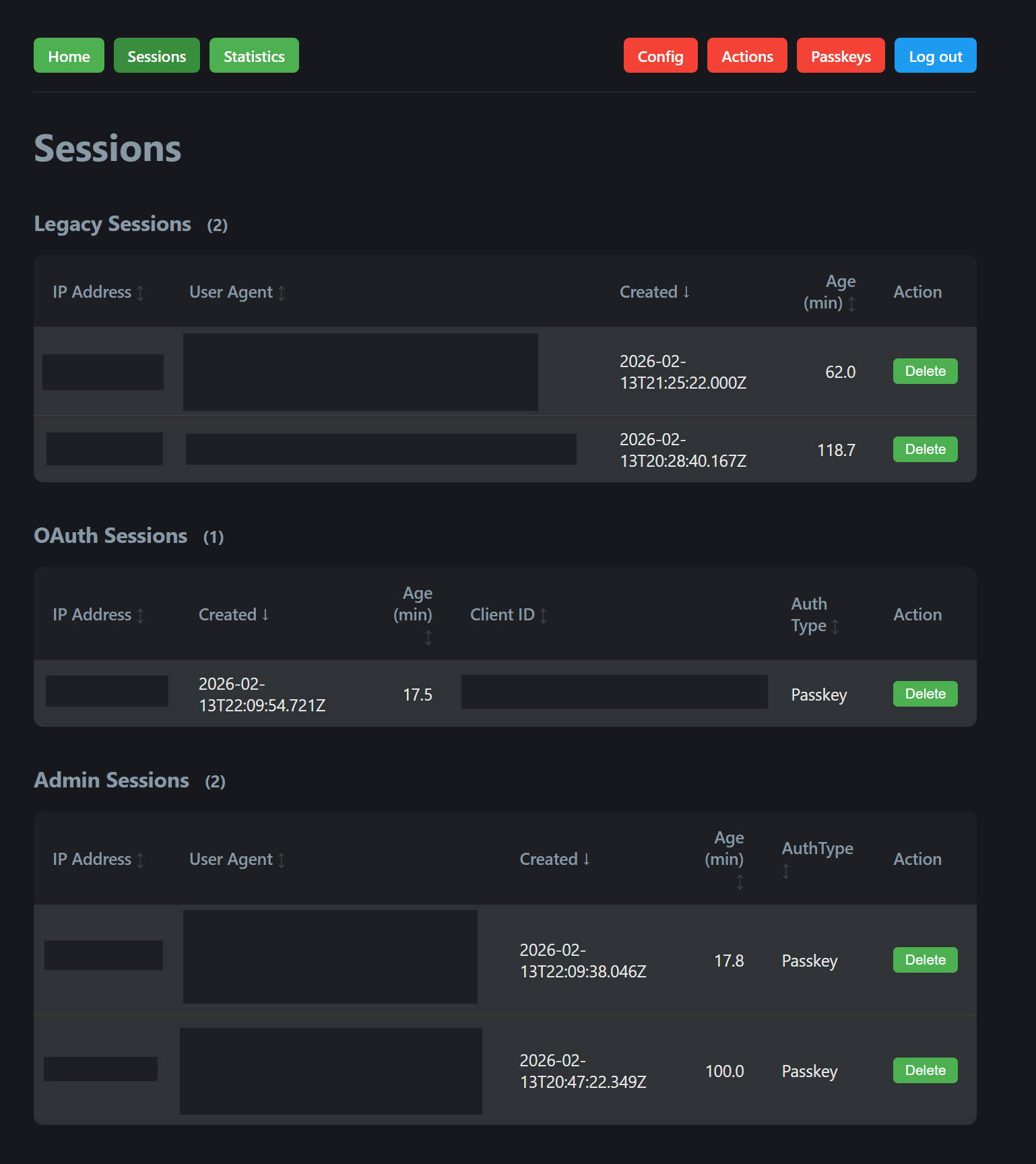Delete the OAuth Passkey session
1036x1164 pixels.
(x=925, y=694)
